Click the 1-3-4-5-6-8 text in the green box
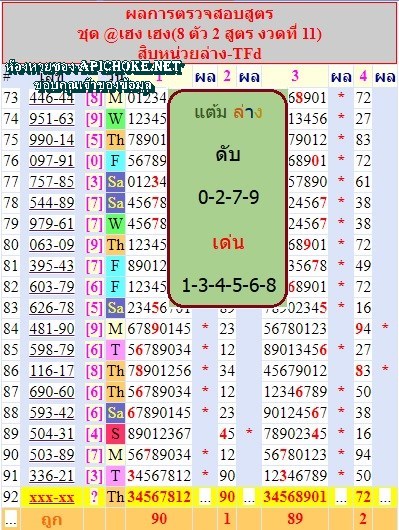The width and height of the screenshot is (399, 530). pyautogui.click(x=229, y=285)
